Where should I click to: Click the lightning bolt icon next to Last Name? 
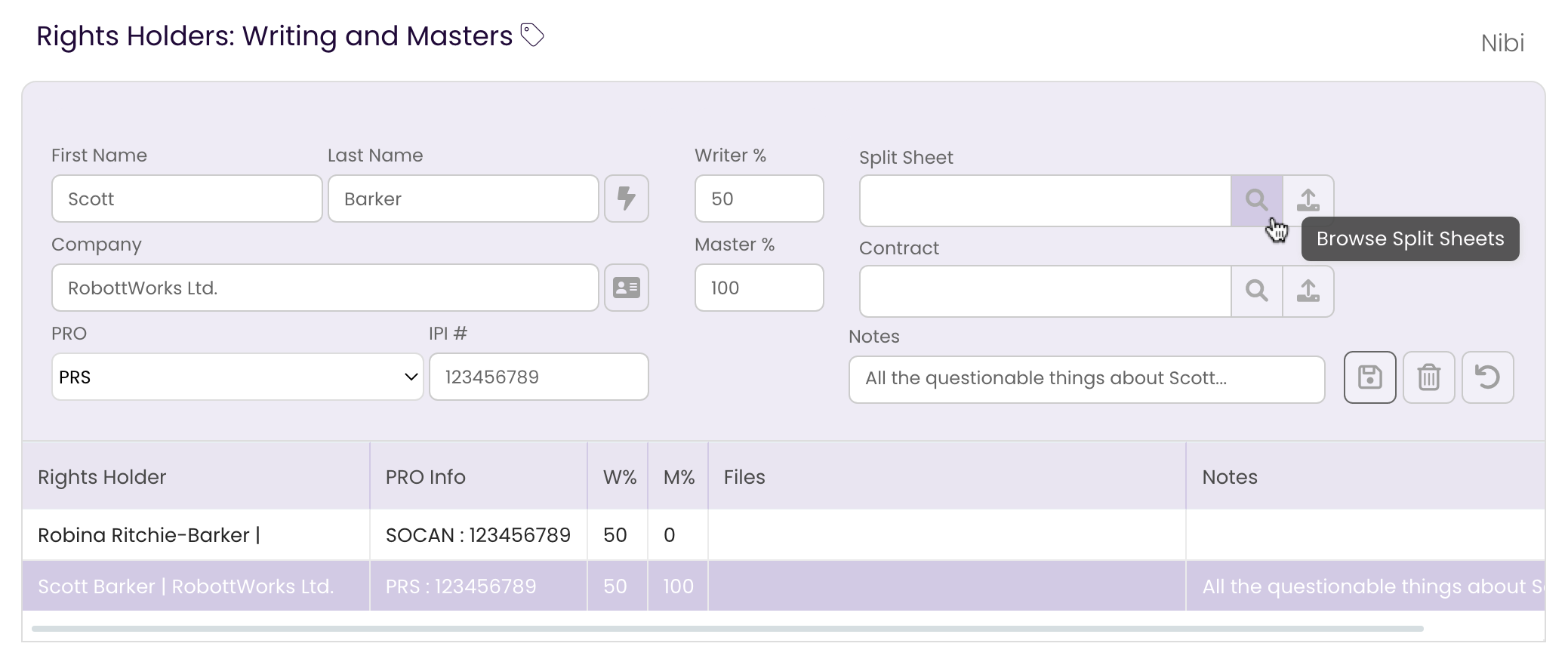[x=627, y=199]
